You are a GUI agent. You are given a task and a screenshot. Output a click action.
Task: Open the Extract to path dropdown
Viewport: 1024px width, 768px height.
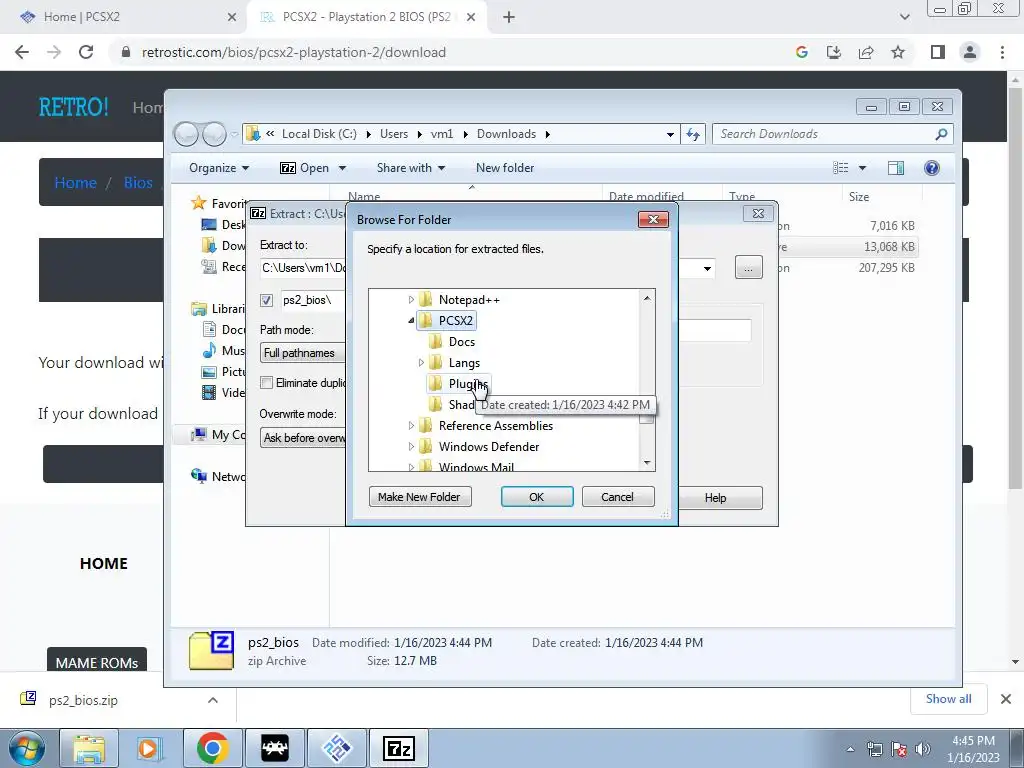(707, 268)
